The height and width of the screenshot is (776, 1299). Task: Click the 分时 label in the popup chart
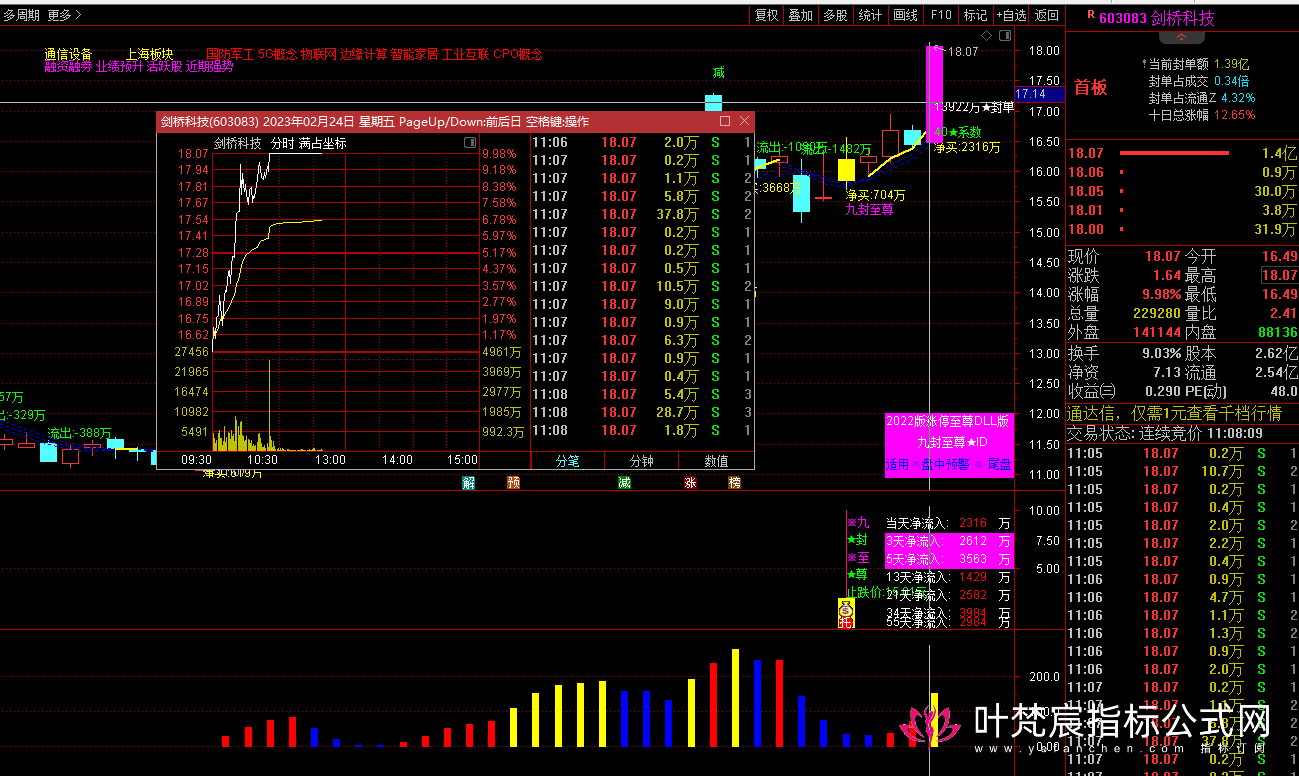pyautogui.click(x=283, y=143)
